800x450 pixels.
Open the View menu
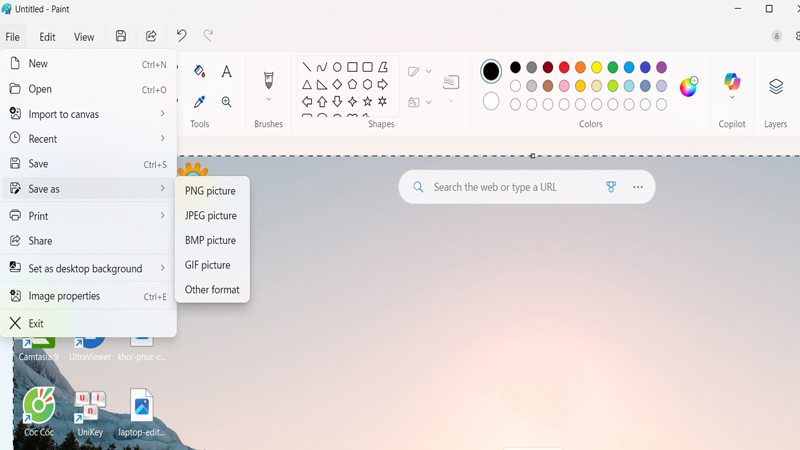coord(84,37)
